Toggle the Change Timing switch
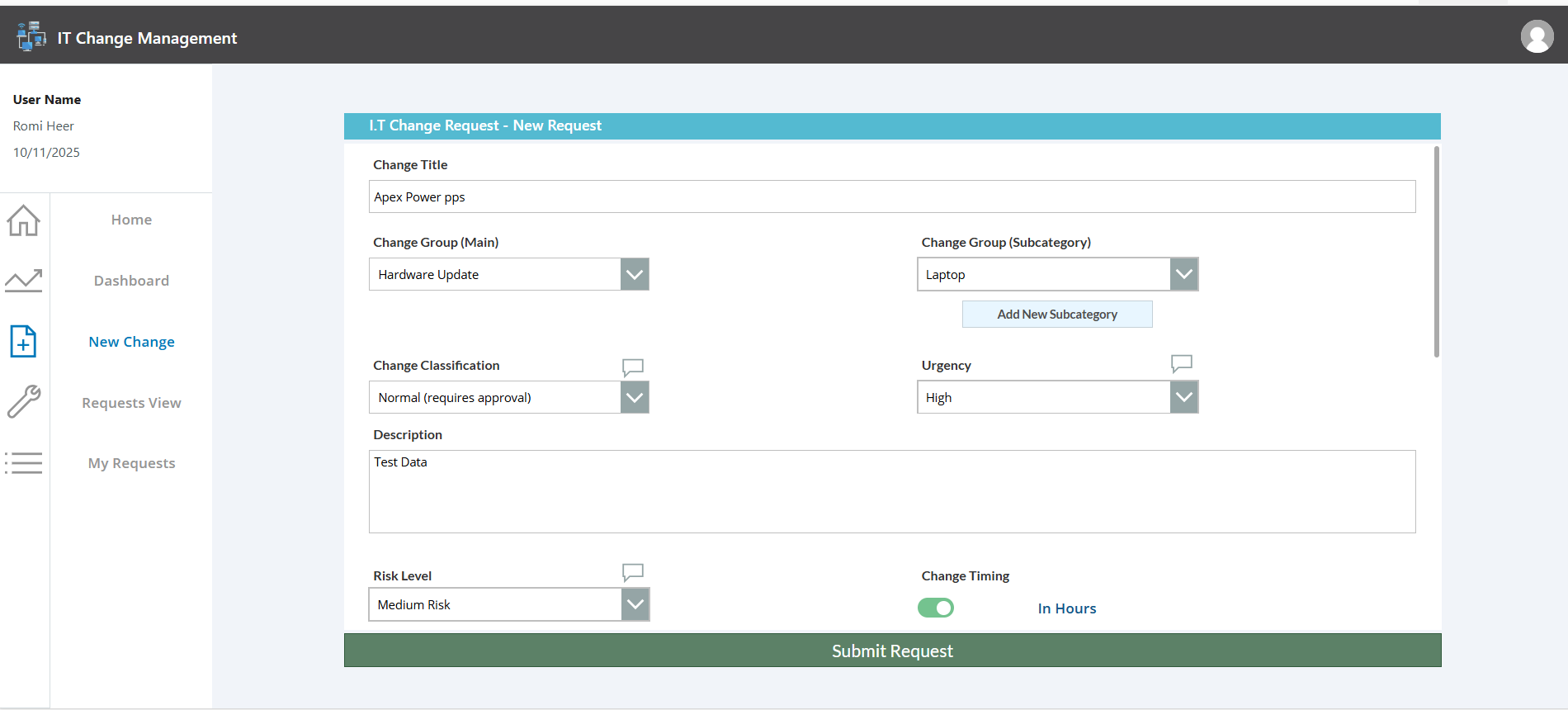Viewport: 1568px width, 710px height. [x=936, y=608]
